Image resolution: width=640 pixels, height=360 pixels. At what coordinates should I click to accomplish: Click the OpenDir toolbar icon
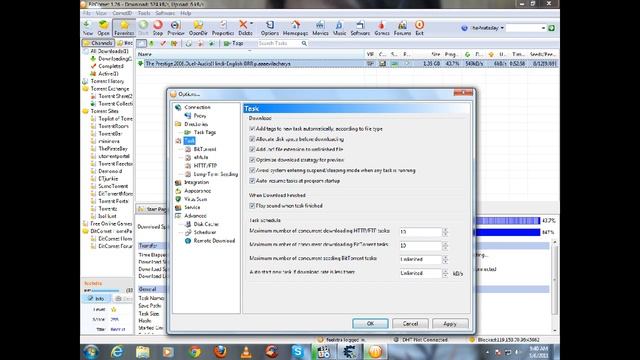(198, 28)
